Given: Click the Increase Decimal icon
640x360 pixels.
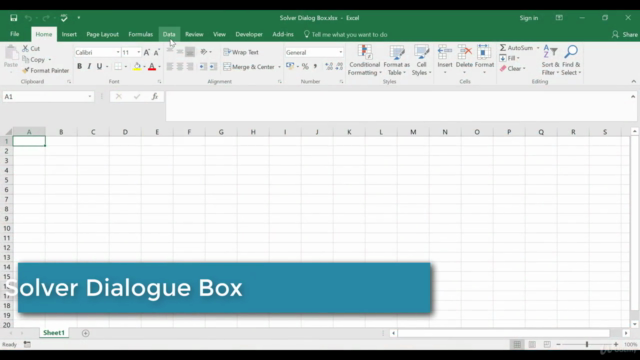Looking at the screenshot, I should (329, 67).
